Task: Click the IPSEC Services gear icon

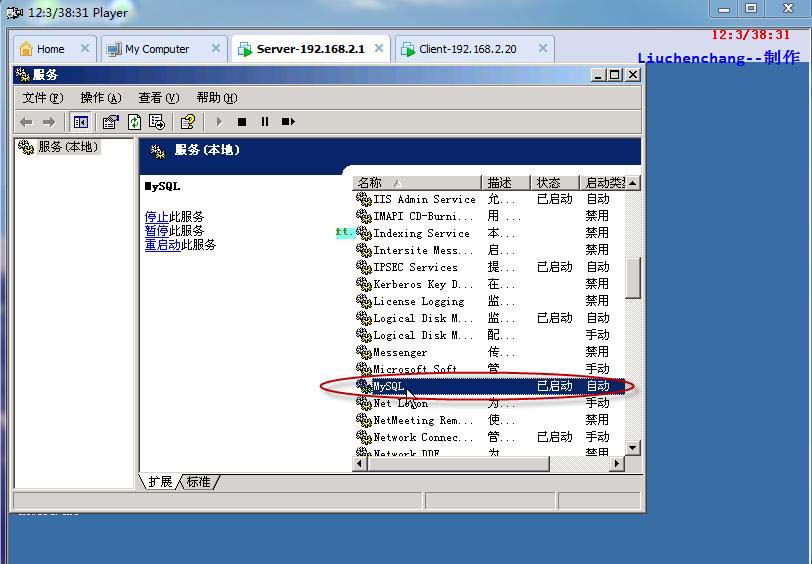Action: [364, 267]
